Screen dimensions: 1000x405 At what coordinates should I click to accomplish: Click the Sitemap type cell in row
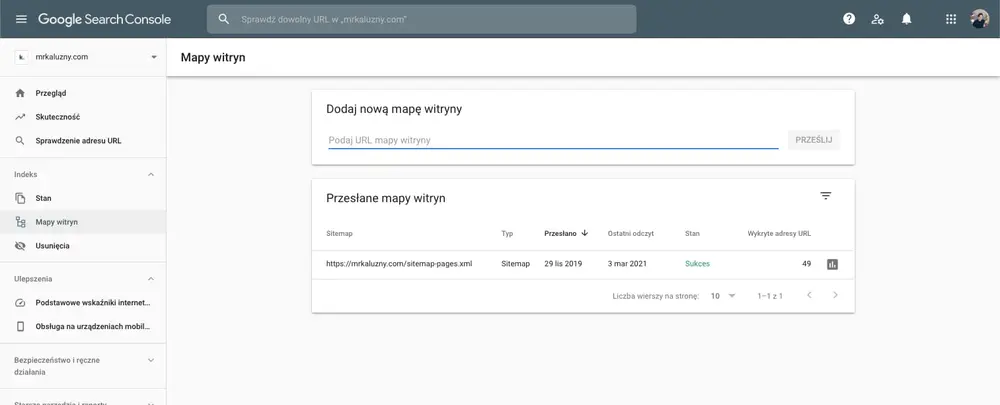(x=515, y=263)
